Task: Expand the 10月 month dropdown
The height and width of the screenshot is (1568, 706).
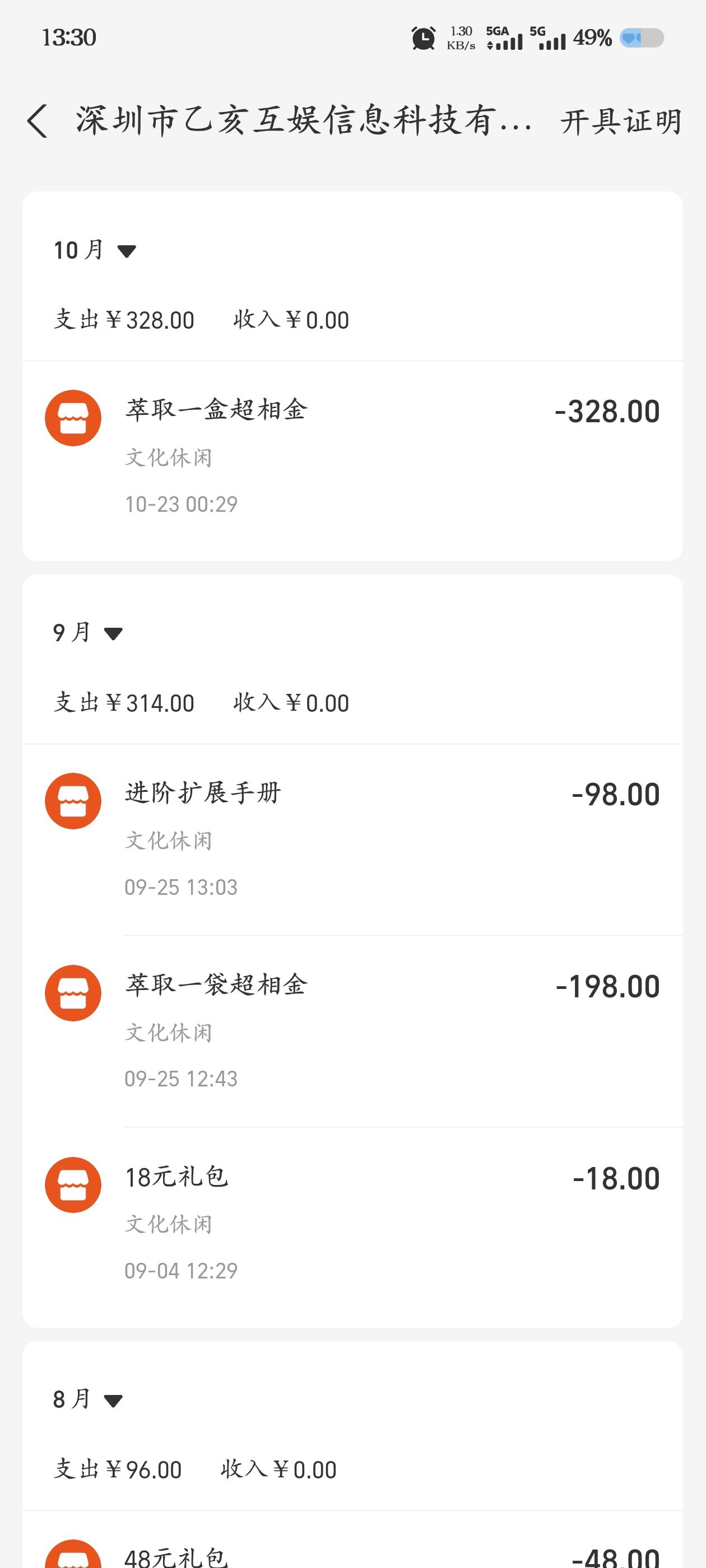Action: pos(95,250)
